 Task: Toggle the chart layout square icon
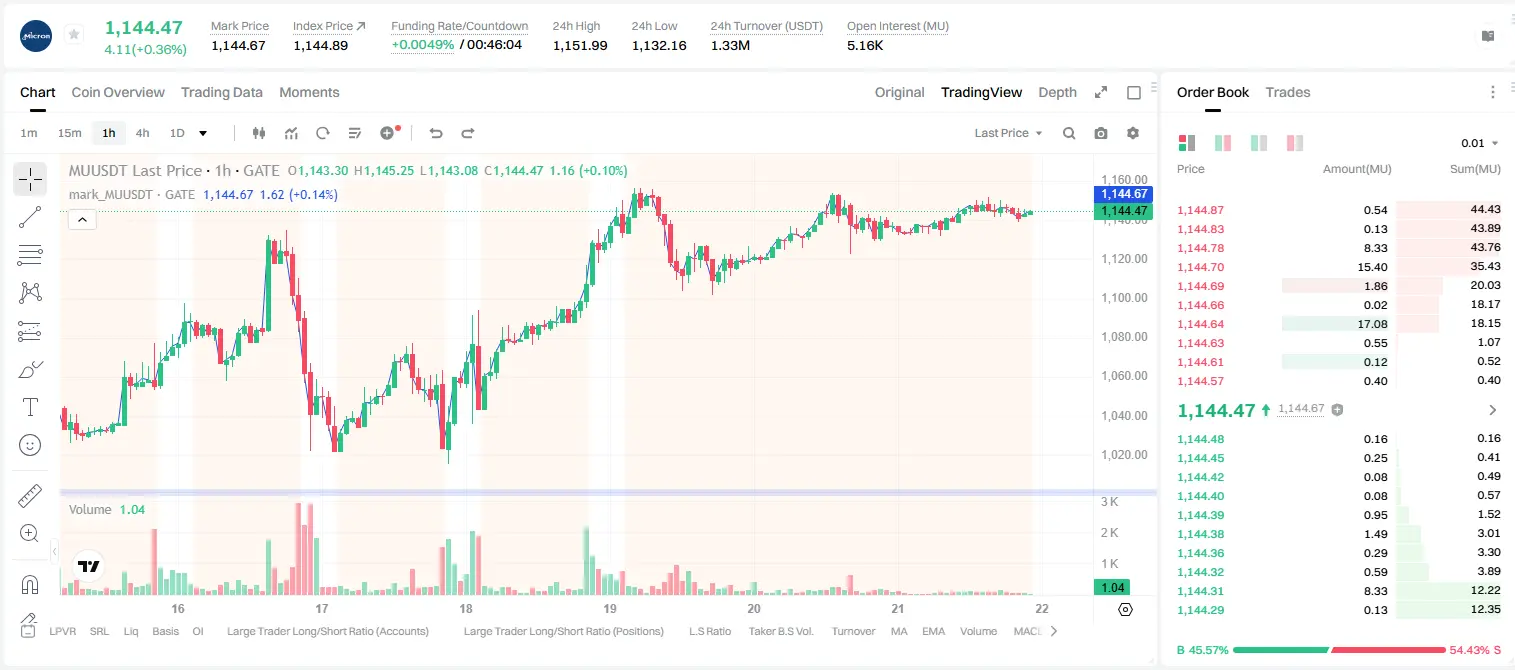[1134, 92]
